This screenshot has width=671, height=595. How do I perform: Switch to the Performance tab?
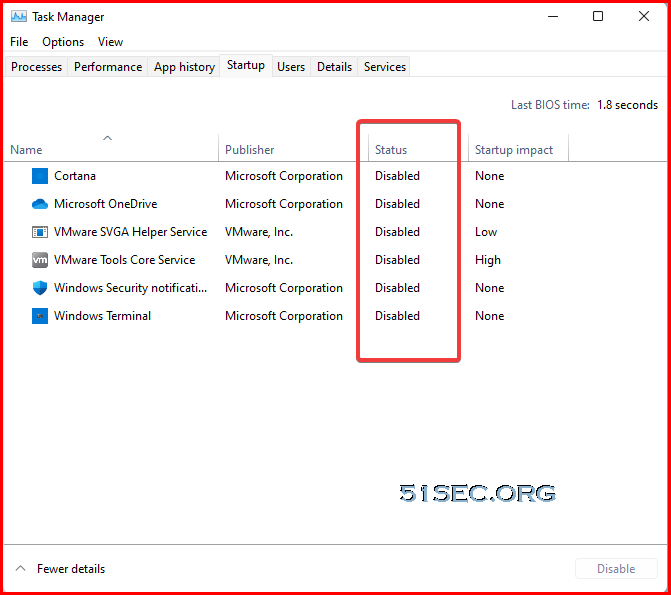click(108, 67)
